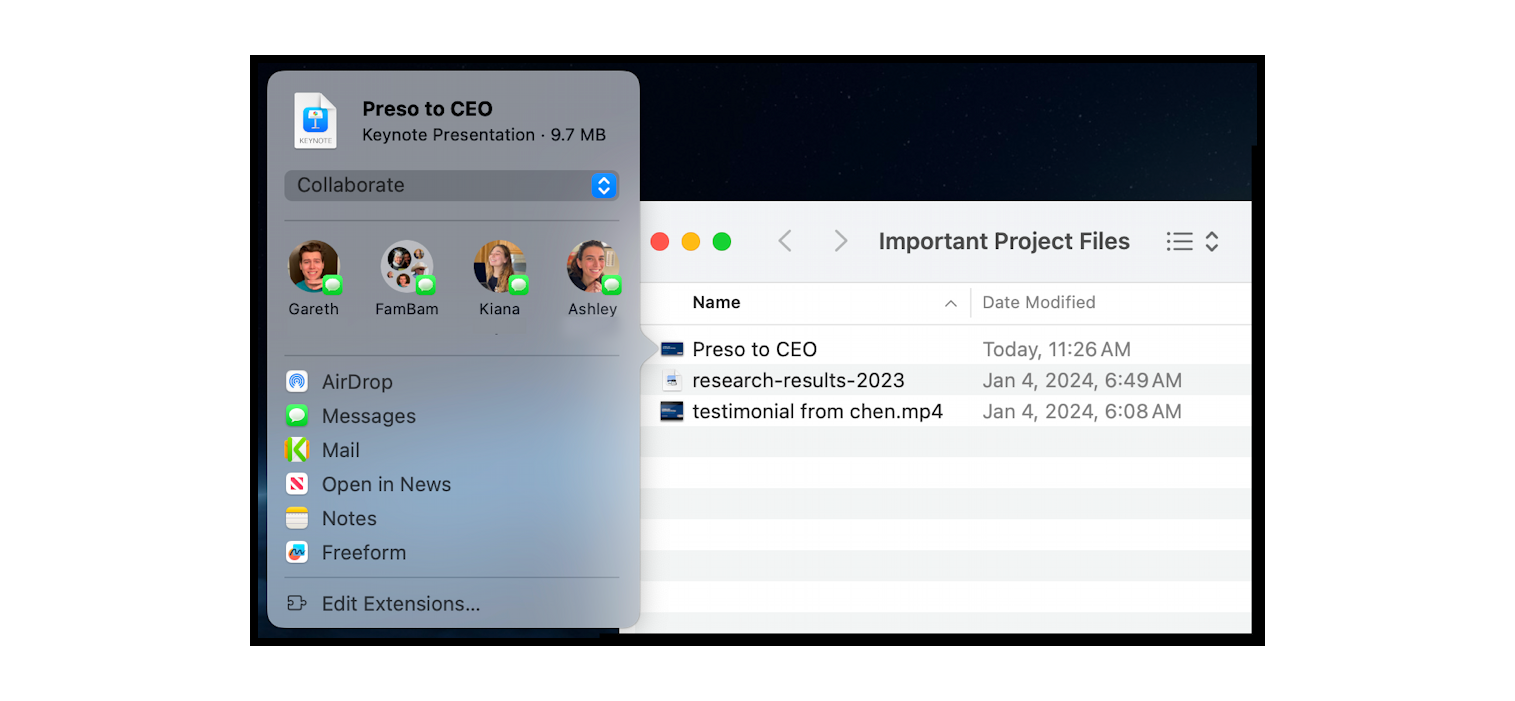The width and height of the screenshot is (1515, 701).
Task: Open the research-results-2023 file
Action: 798,380
